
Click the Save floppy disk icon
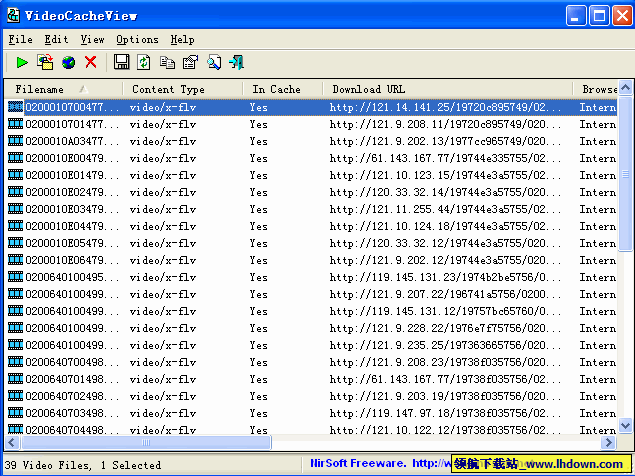(121, 63)
